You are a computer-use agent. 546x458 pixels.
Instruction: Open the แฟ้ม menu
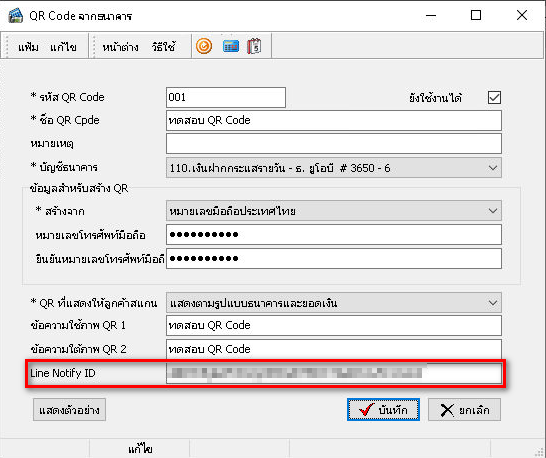point(28,47)
